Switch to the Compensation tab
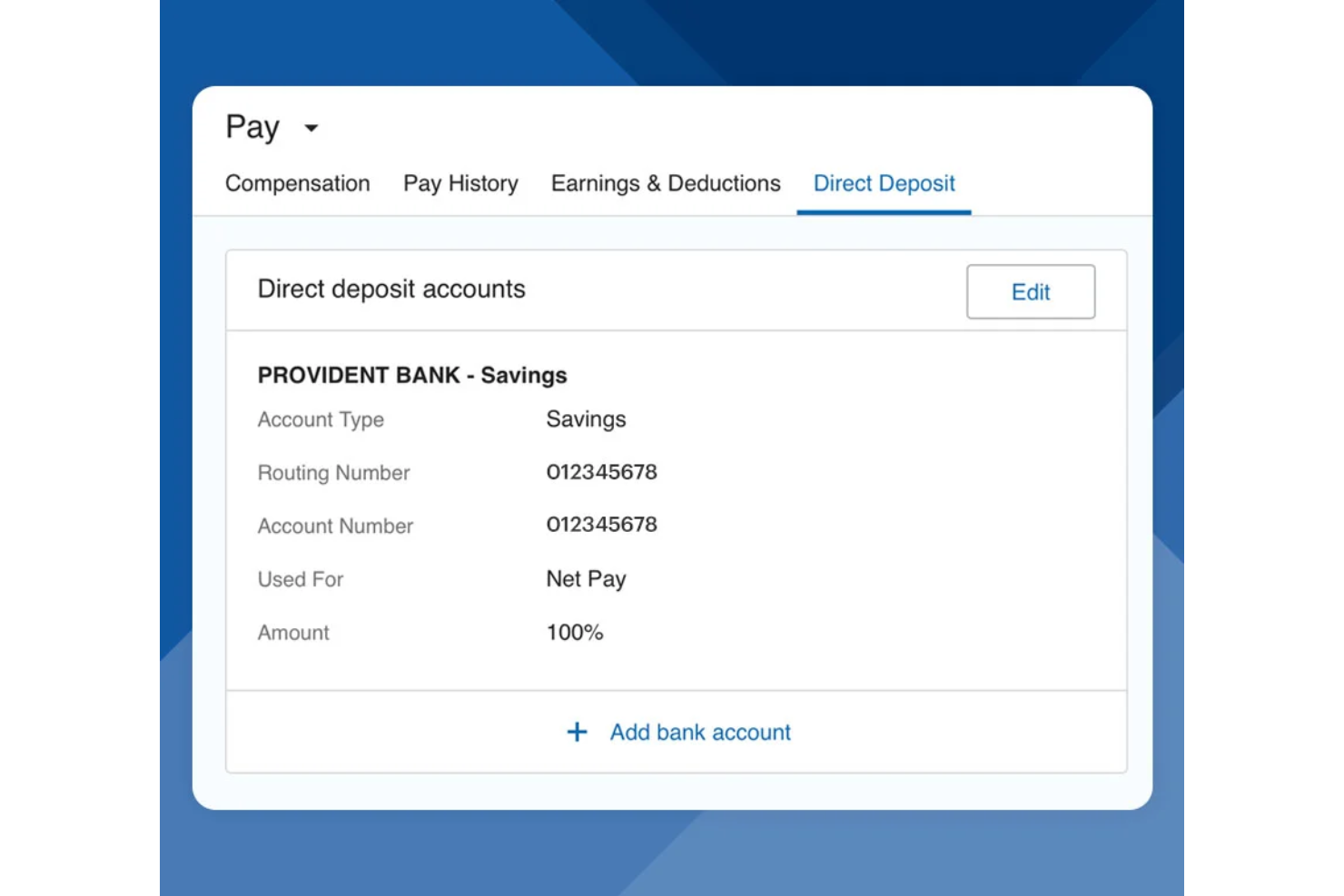This screenshot has width=1344, height=896. (297, 183)
